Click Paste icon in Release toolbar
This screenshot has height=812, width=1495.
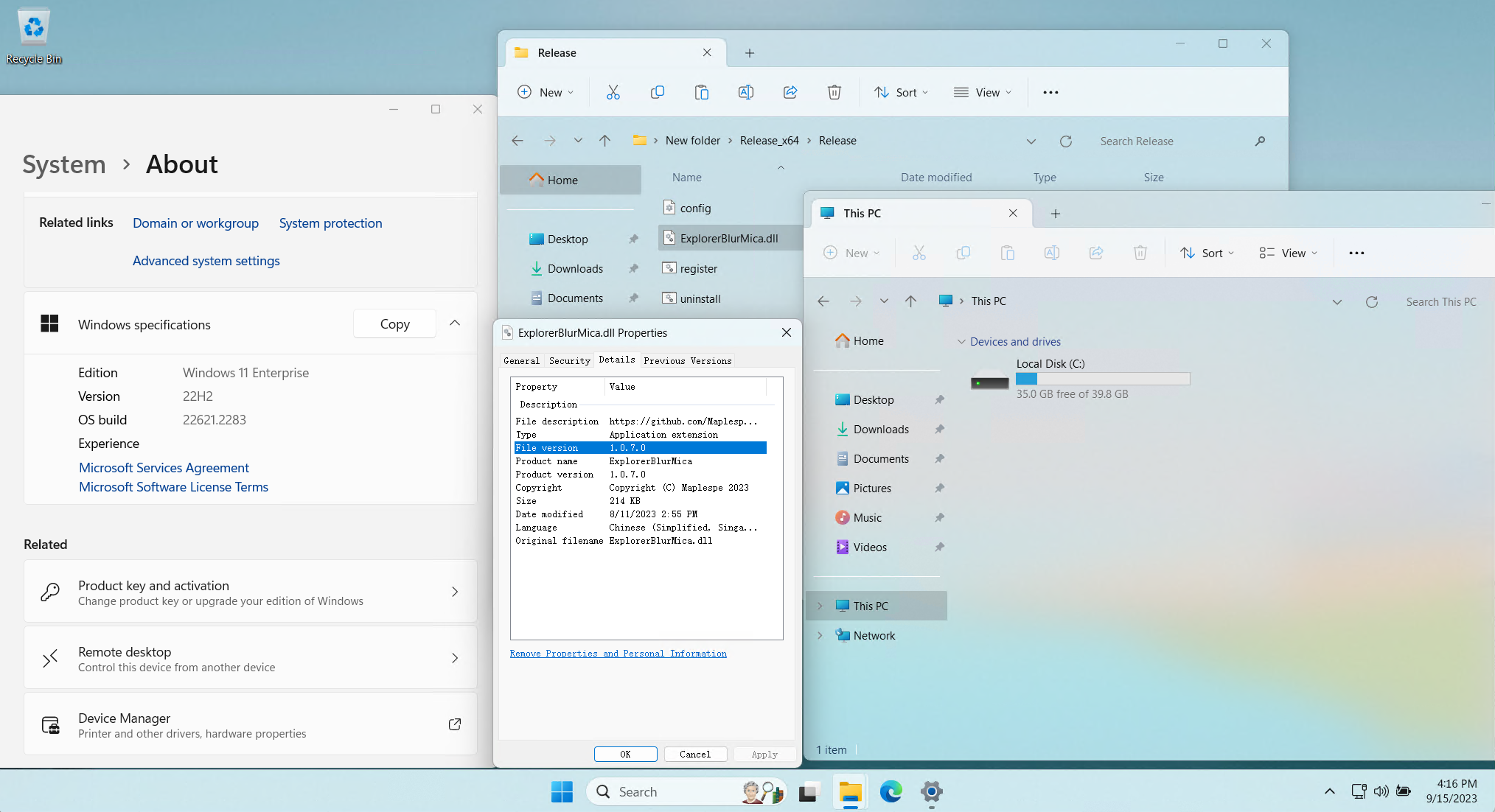[x=701, y=92]
